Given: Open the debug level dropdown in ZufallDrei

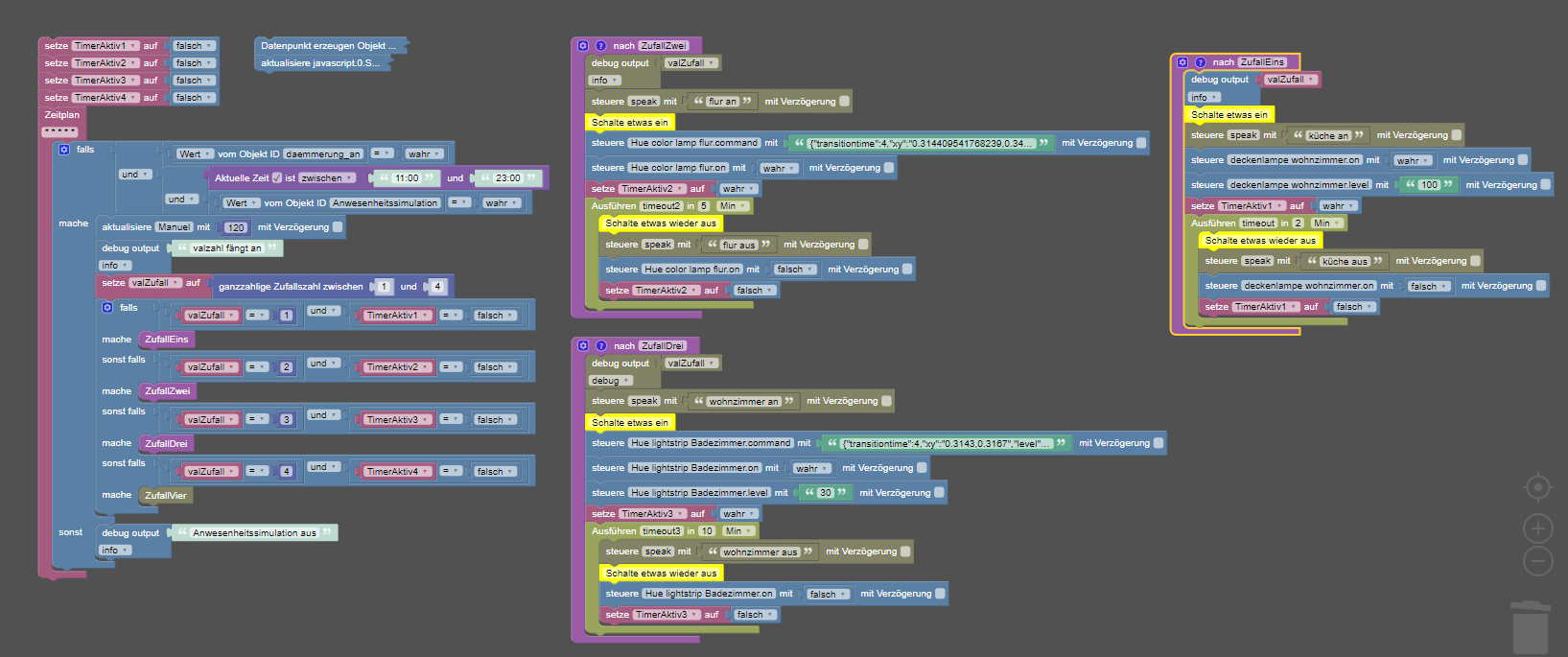Looking at the screenshot, I should click(x=610, y=381).
